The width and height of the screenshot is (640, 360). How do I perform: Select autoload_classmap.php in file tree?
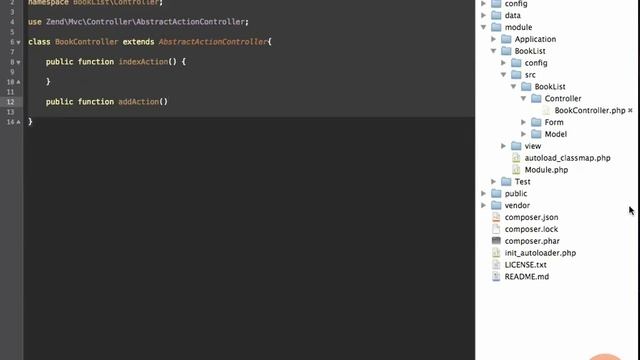[567, 158]
